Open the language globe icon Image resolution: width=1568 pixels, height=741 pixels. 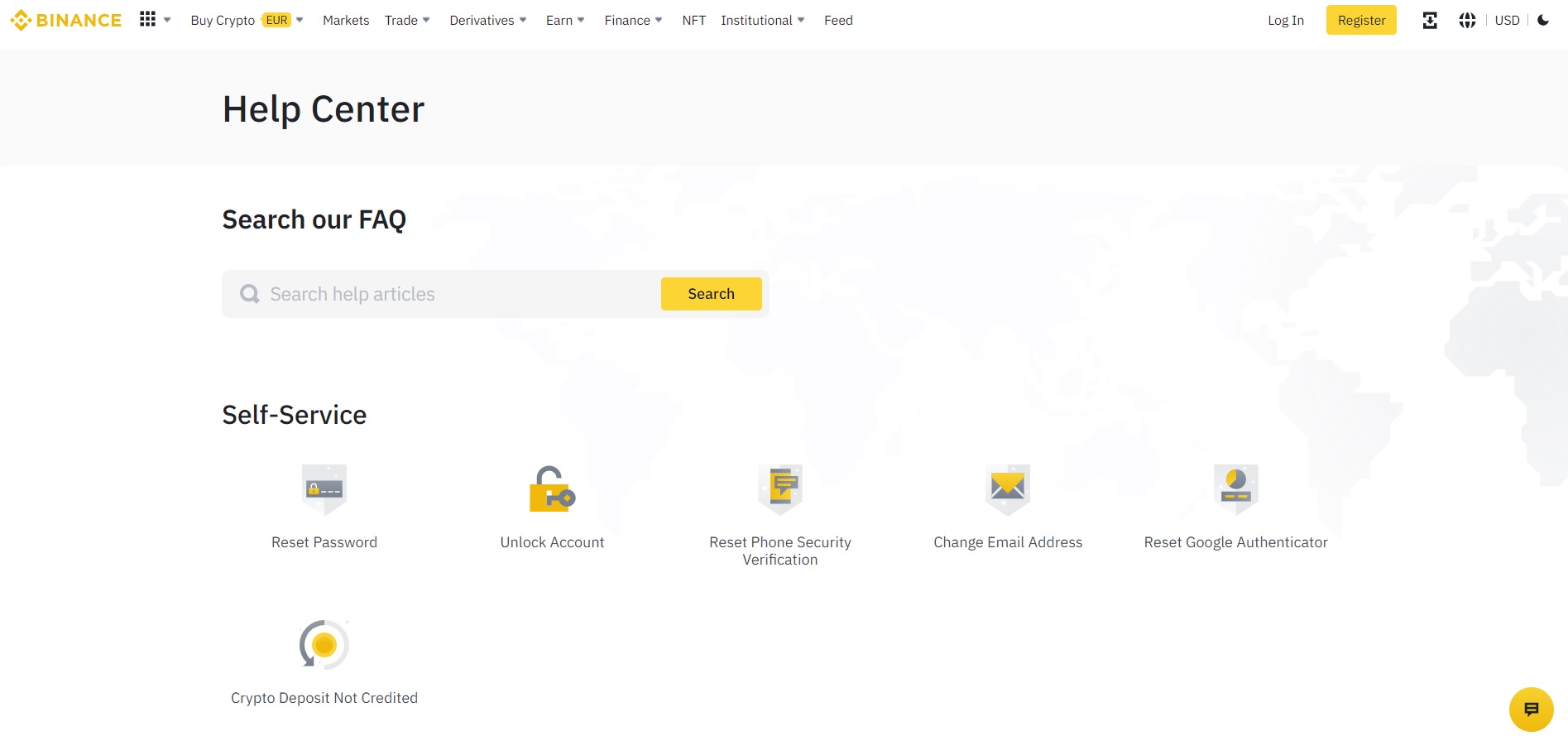(1467, 20)
